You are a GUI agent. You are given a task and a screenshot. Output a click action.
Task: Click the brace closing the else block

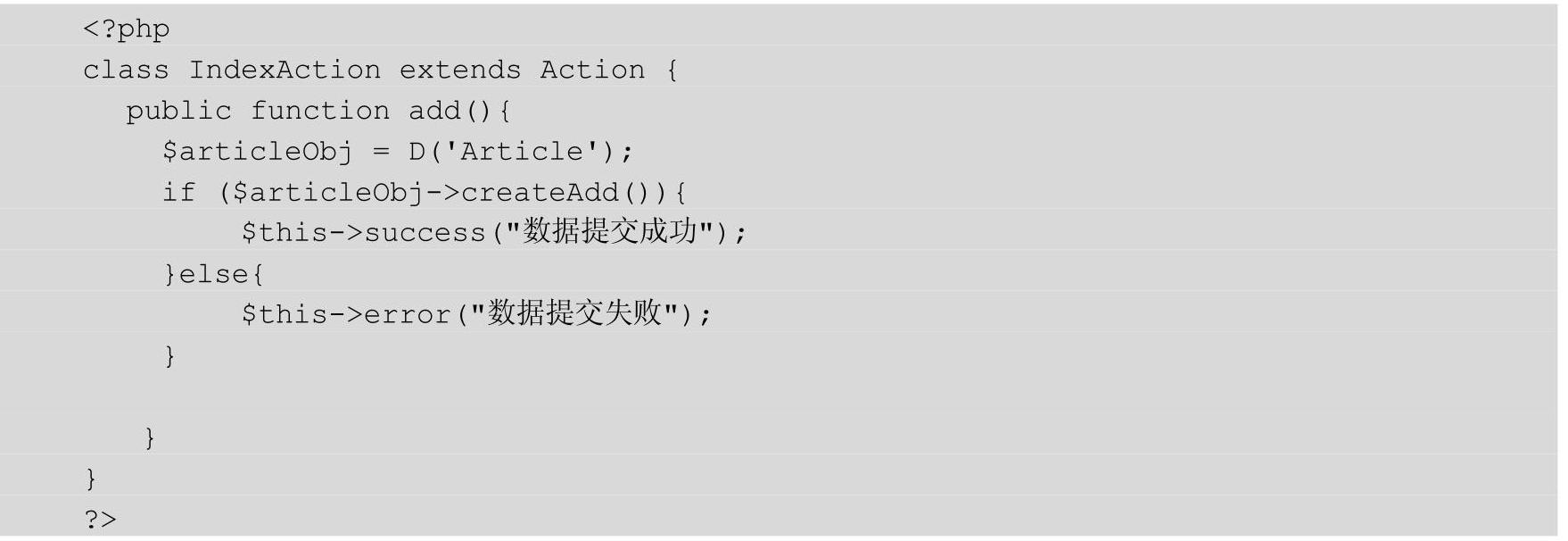(169, 356)
